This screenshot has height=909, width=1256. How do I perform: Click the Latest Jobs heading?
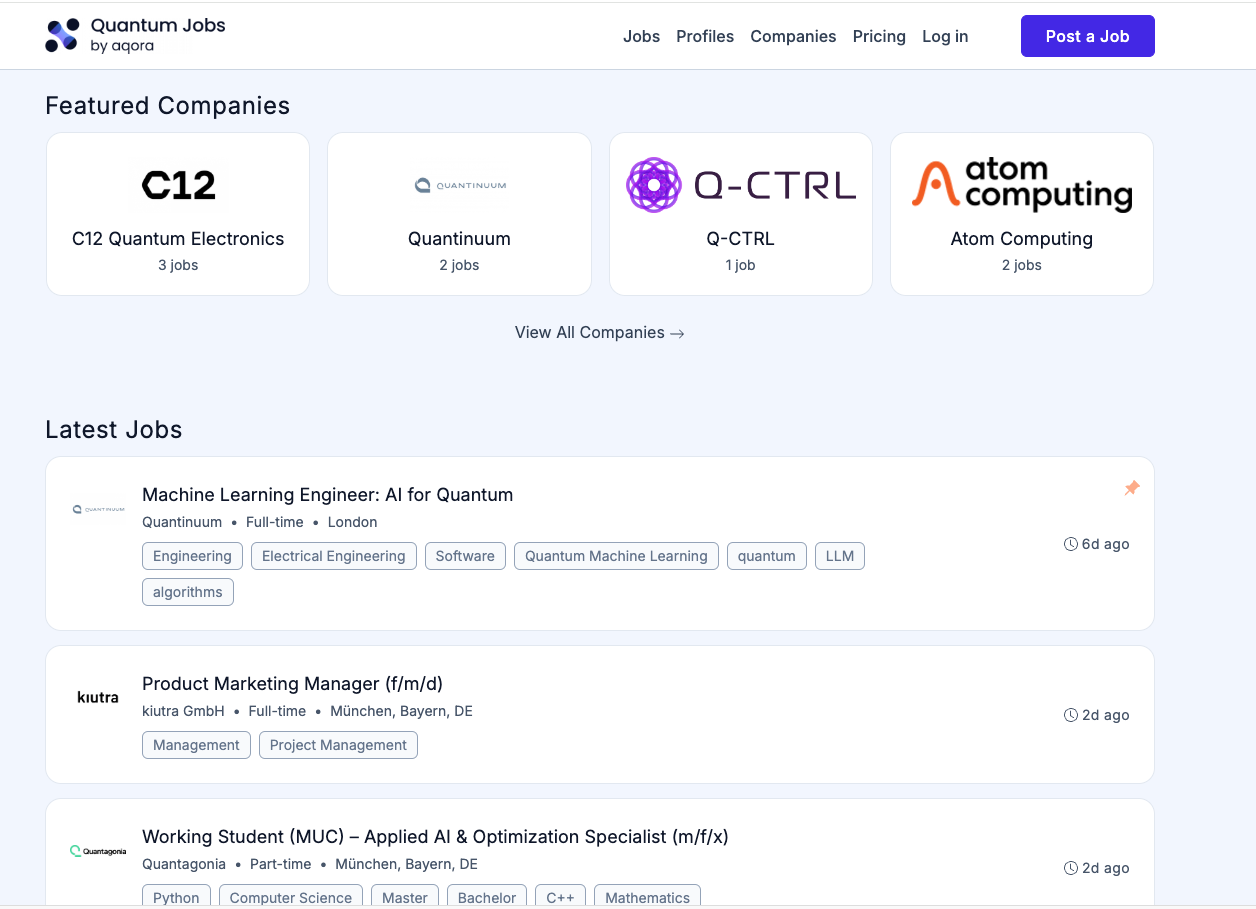114,430
